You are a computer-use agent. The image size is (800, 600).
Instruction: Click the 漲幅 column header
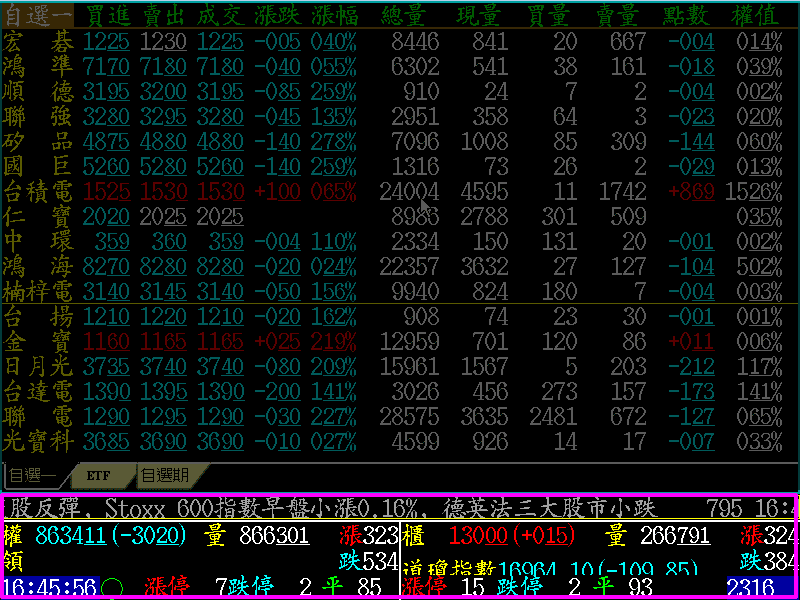[334, 14]
